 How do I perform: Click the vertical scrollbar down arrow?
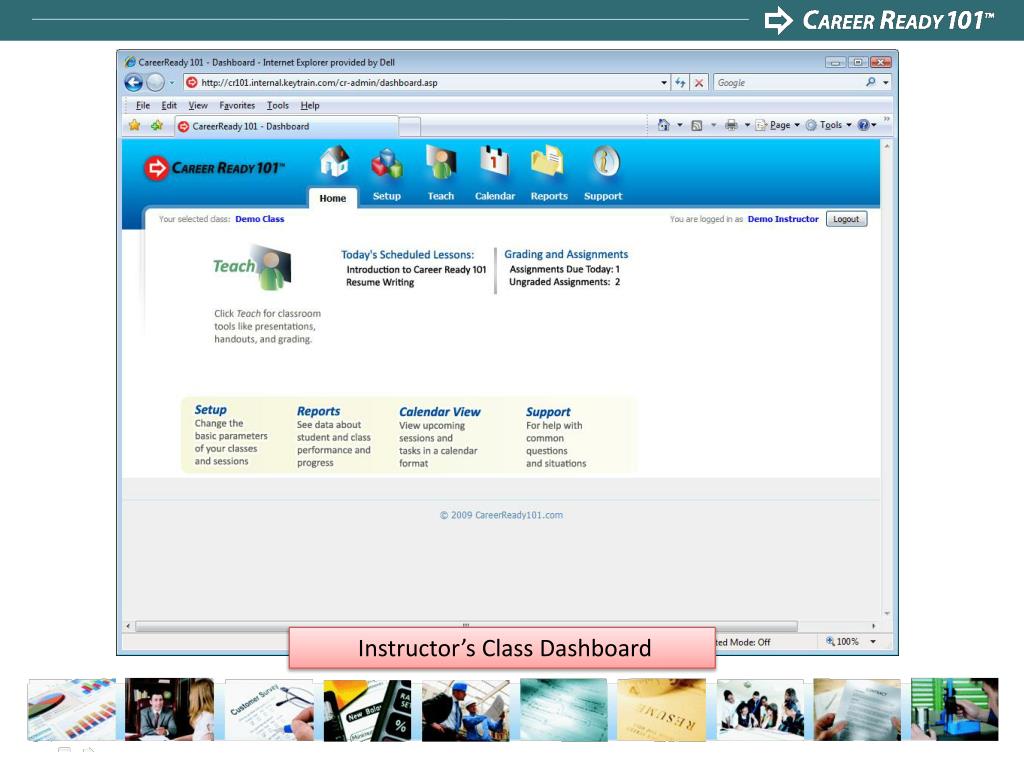click(x=887, y=613)
